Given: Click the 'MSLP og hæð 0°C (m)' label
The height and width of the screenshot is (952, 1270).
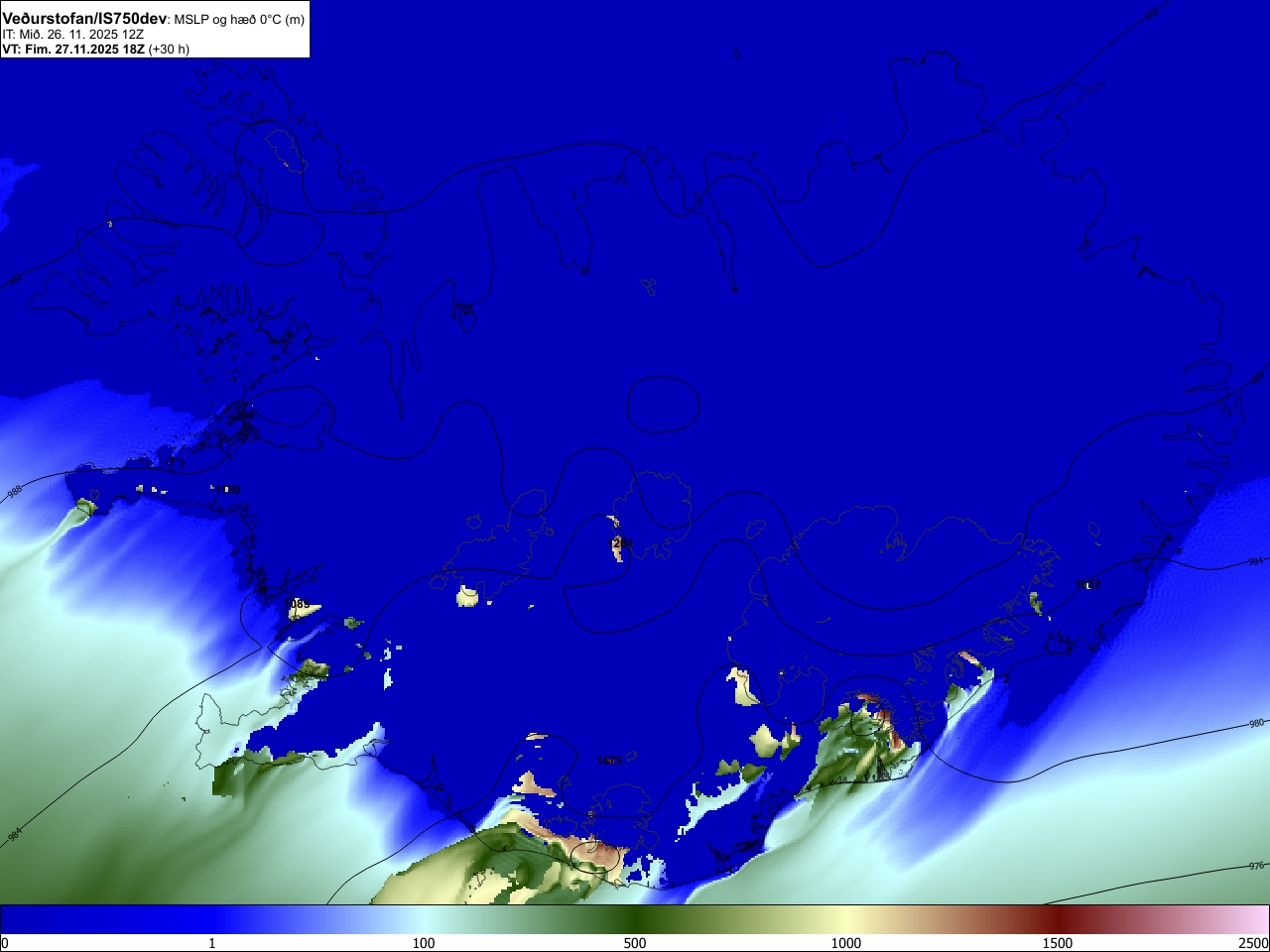Looking at the screenshot, I should click(x=239, y=20).
